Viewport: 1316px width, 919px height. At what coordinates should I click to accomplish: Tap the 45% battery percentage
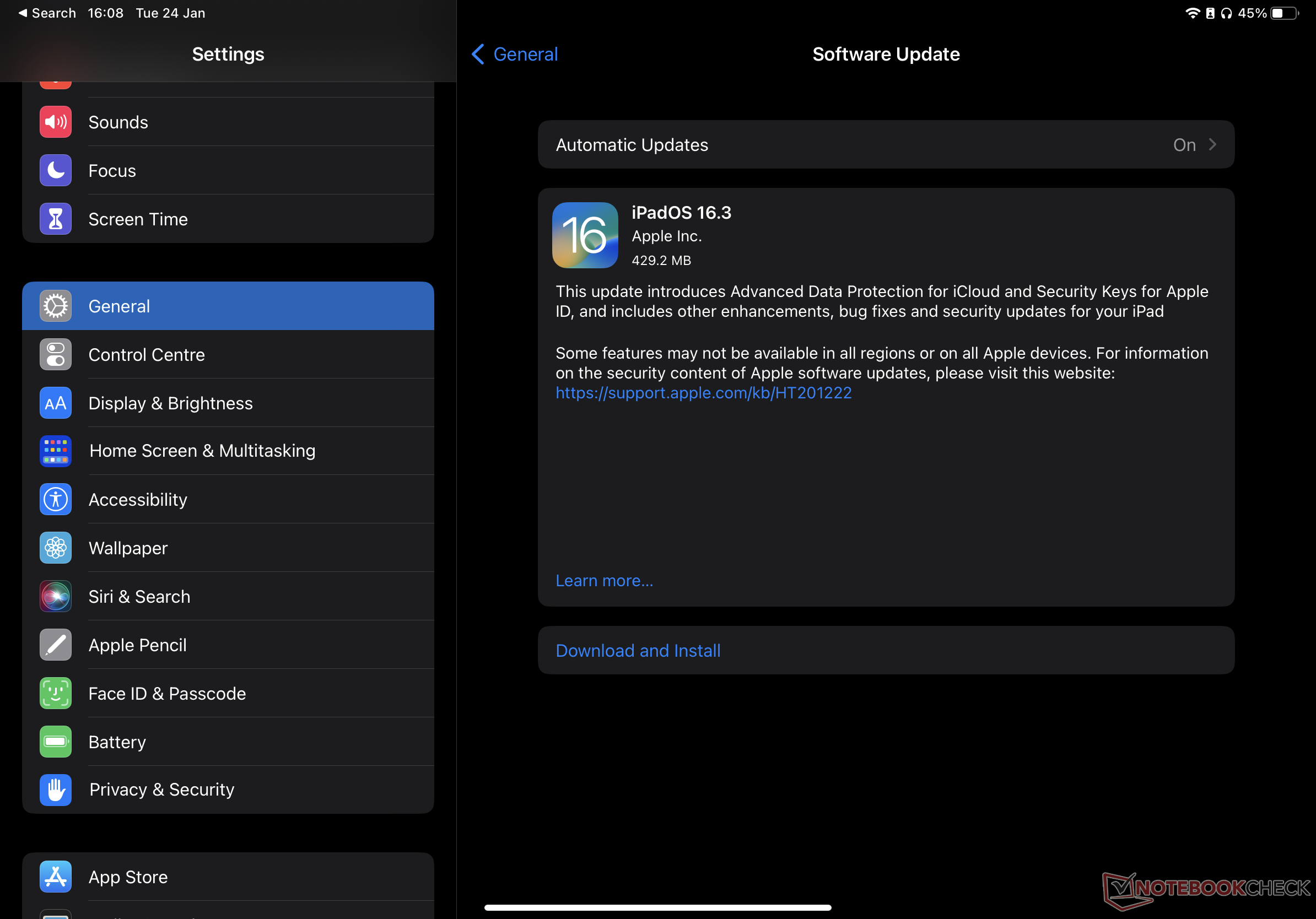coord(1252,13)
